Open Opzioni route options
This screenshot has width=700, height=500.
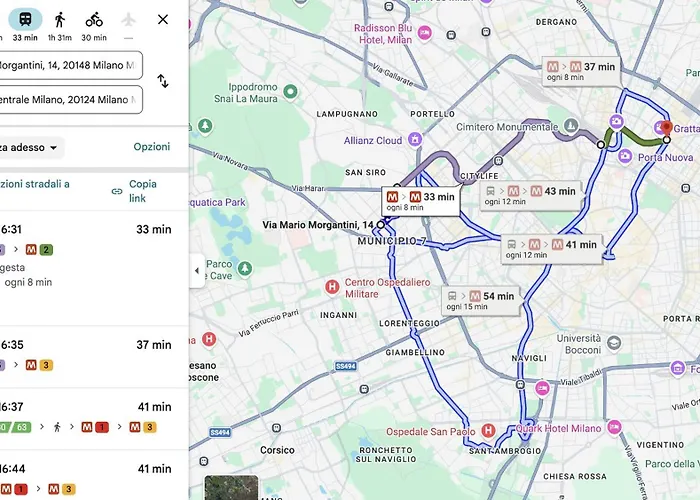152,147
